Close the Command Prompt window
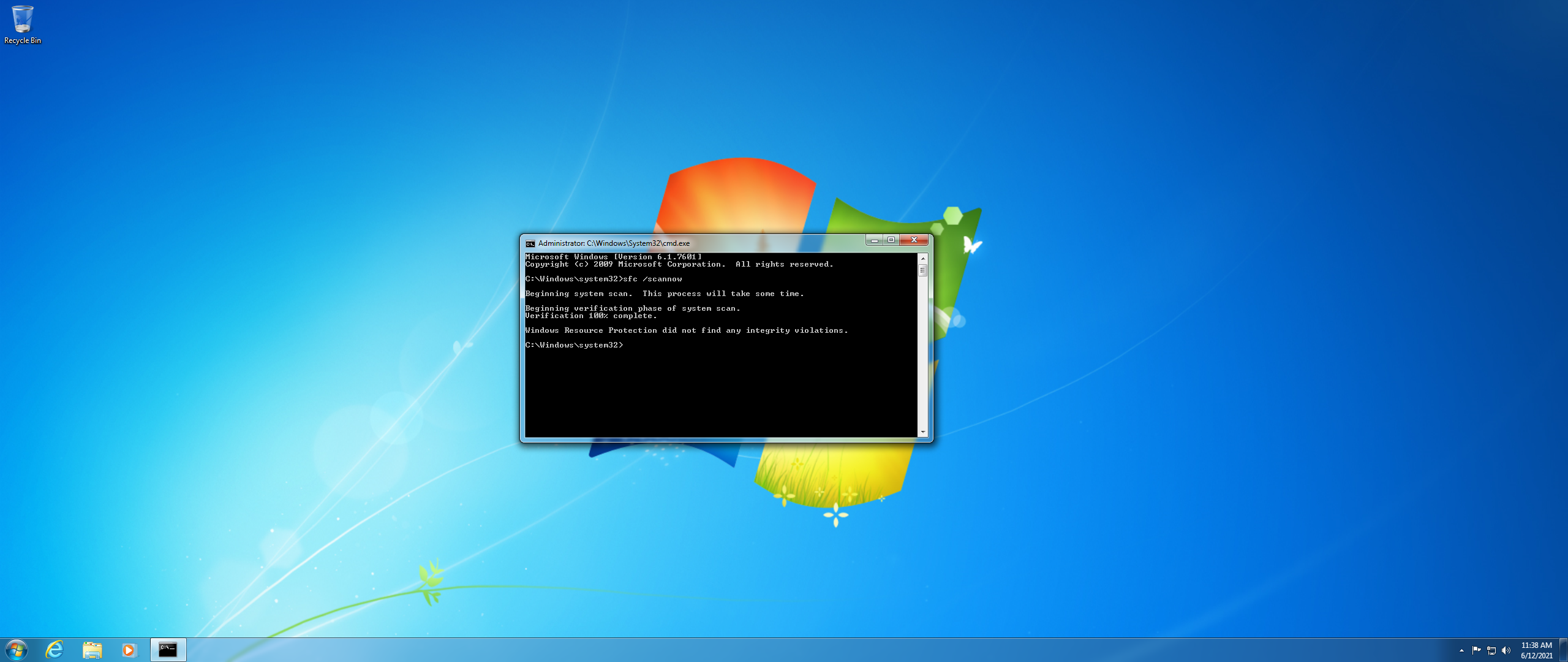The height and width of the screenshot is (662, 1568). (914, 240)
